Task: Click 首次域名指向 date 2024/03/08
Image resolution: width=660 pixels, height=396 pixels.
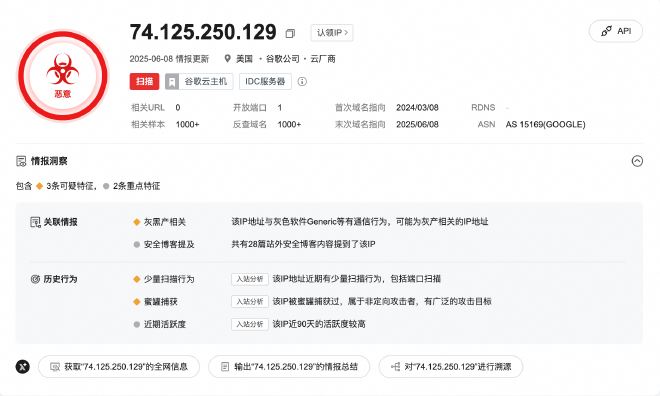Action: pos(417,108)
